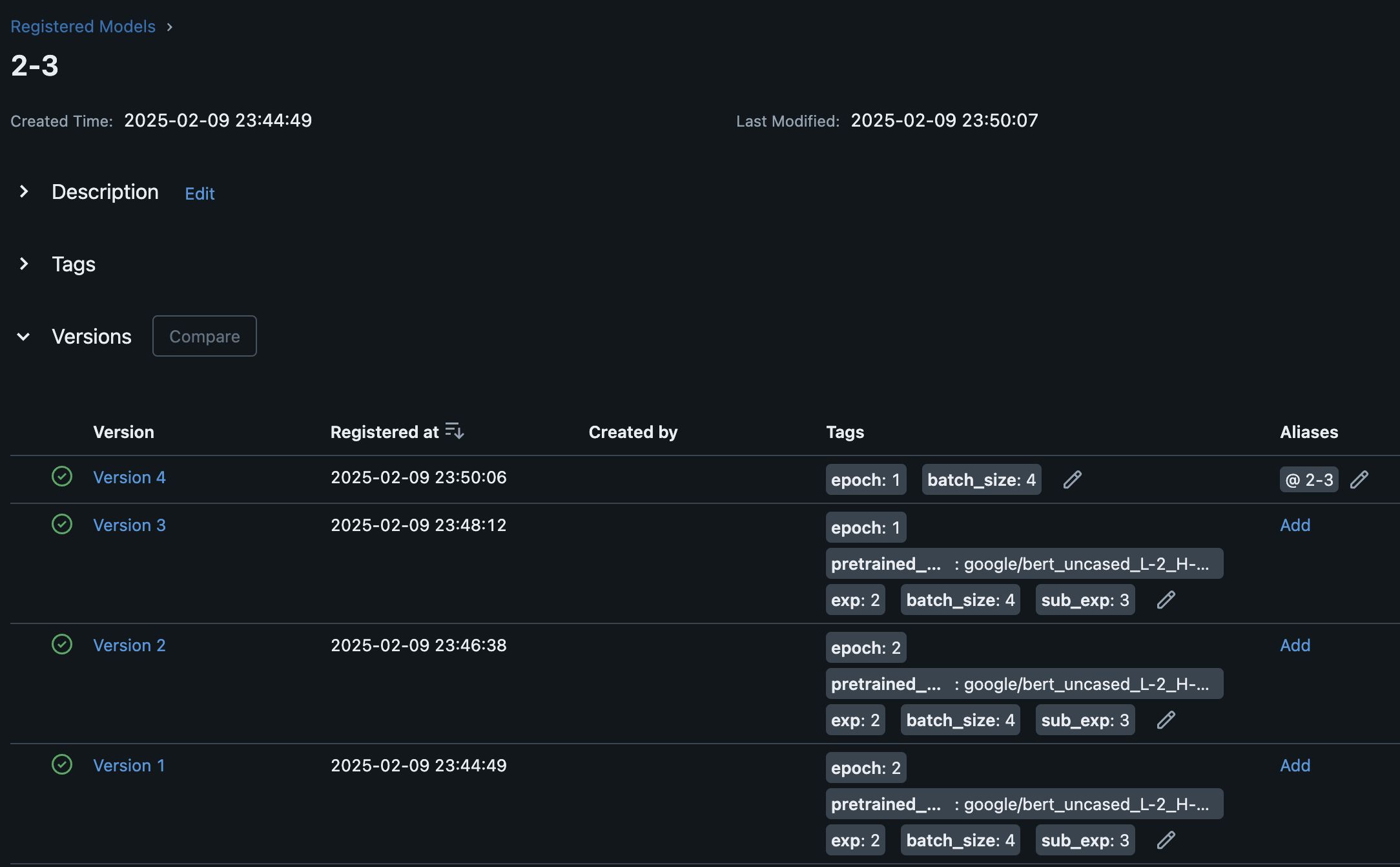Click the edit tags pencil in Version 1 row
The height and width of the screenshot is (867, 1400).
pyautogui.click(x=1166, y=840)
